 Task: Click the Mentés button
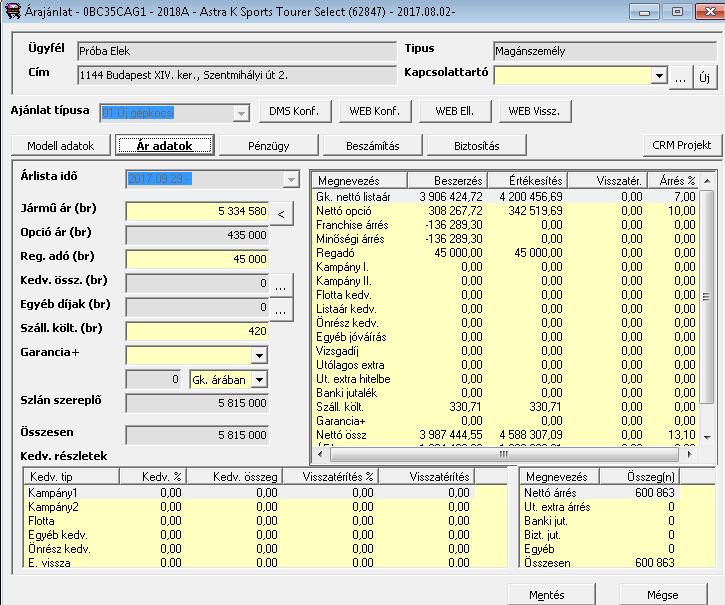pos(551,594)
